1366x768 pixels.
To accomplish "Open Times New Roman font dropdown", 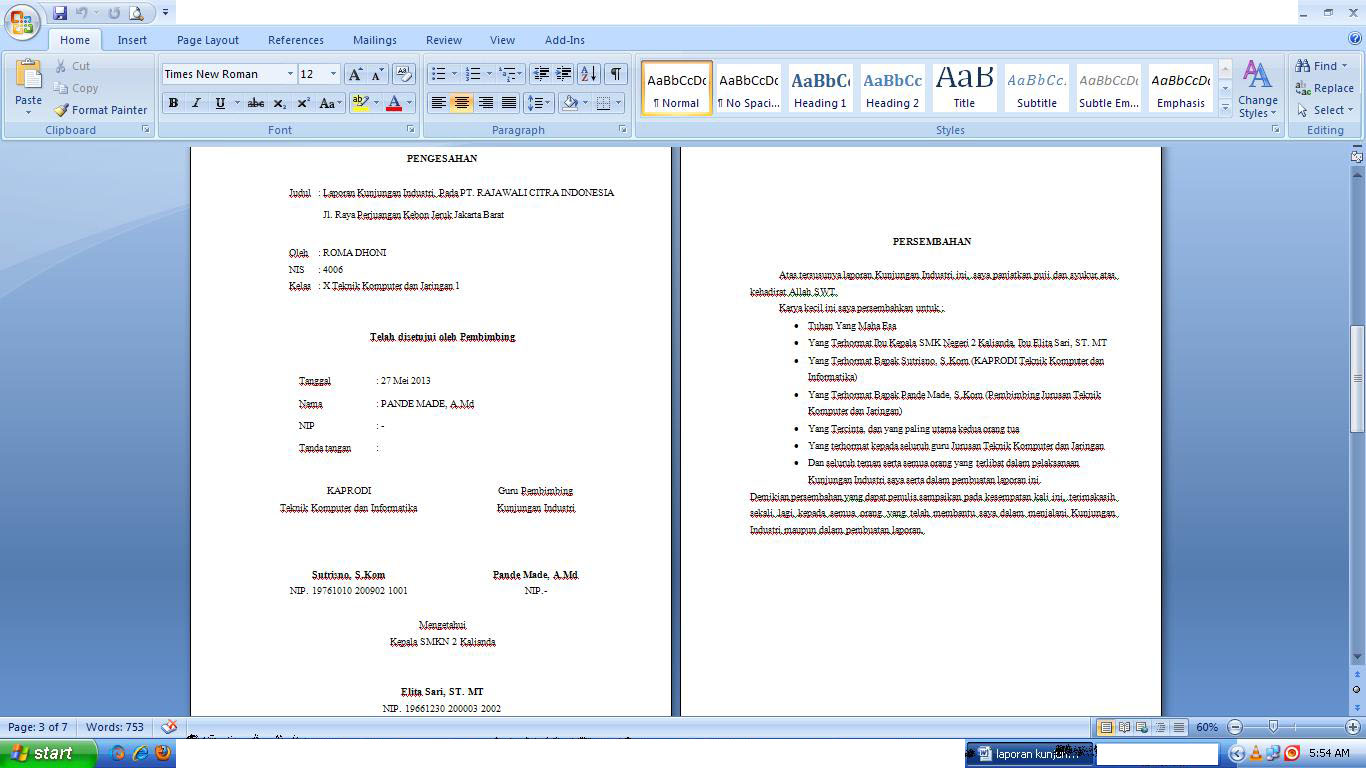I will pyautogui.click(x=290, y=74).
